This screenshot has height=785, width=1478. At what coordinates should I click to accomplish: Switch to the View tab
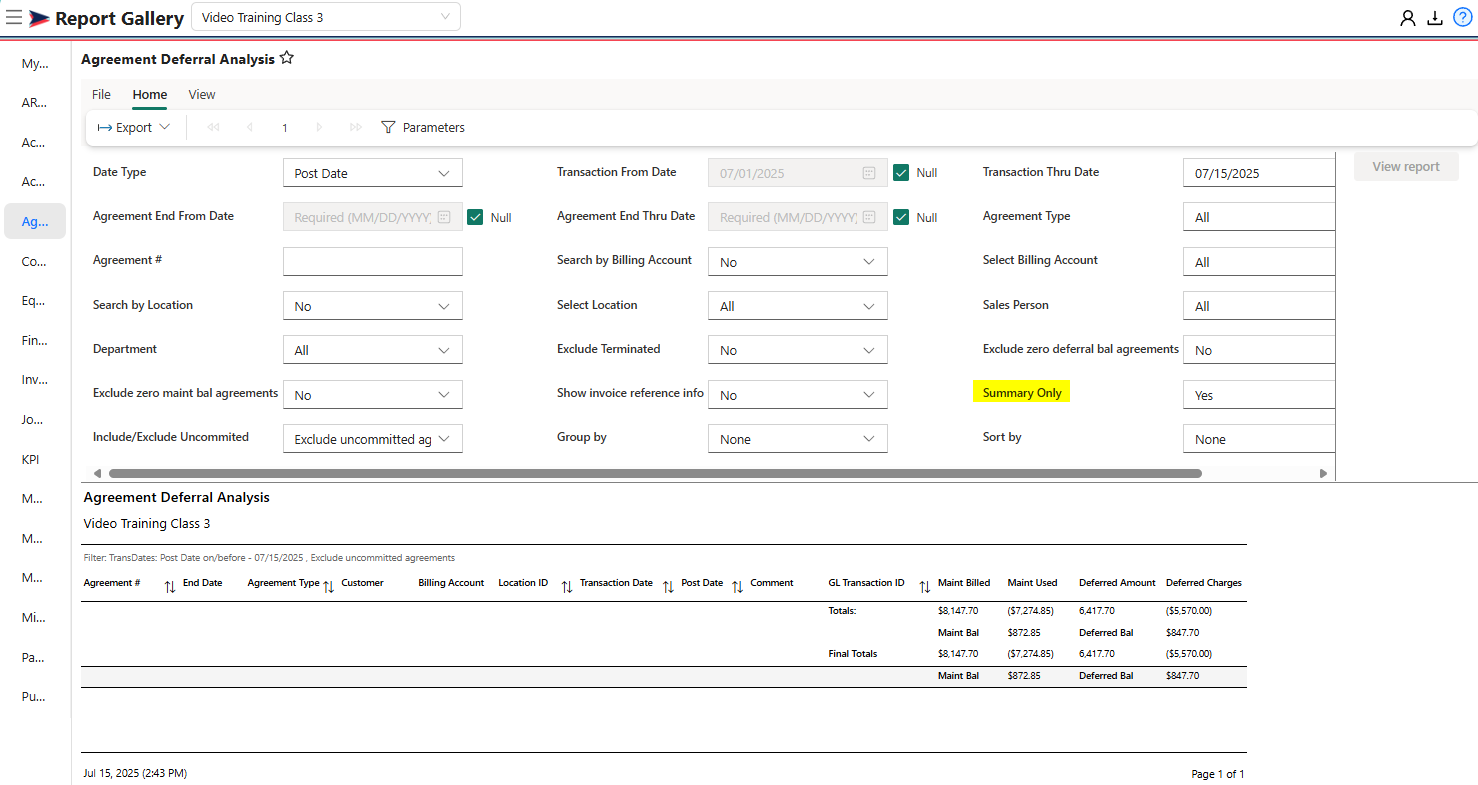click(x=202, y=94)
